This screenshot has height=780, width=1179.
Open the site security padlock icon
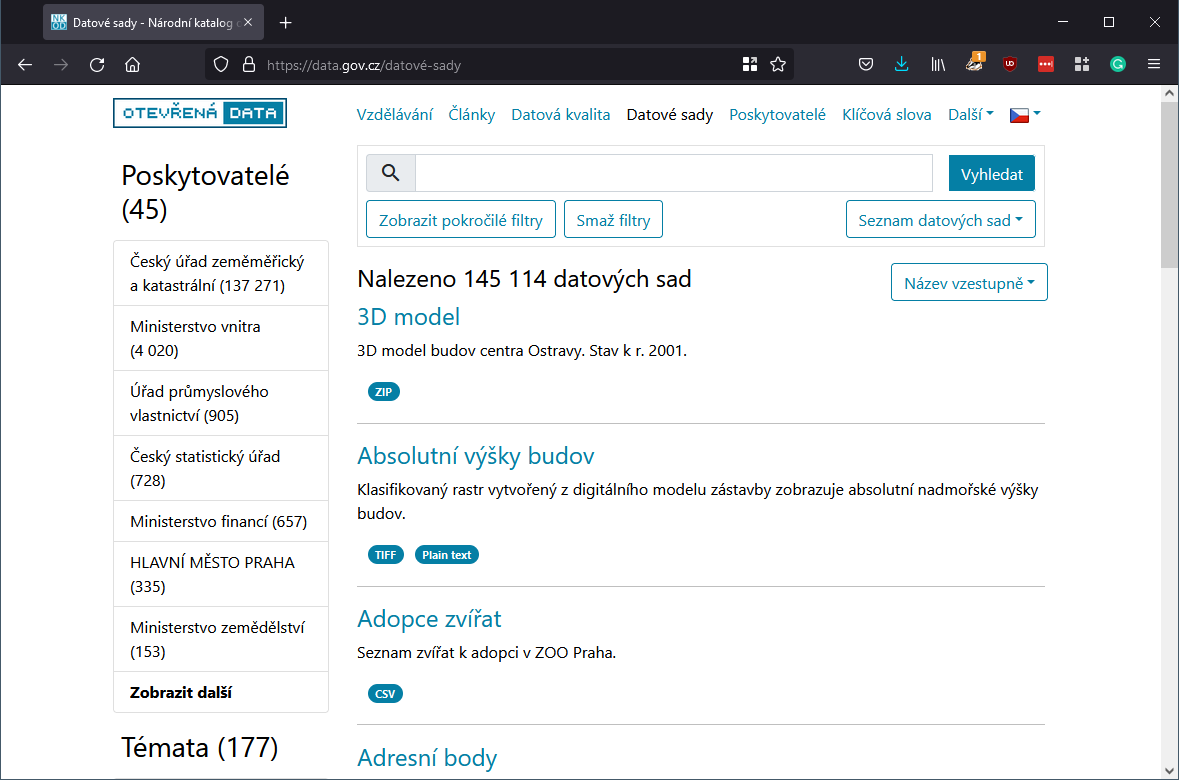248,64
